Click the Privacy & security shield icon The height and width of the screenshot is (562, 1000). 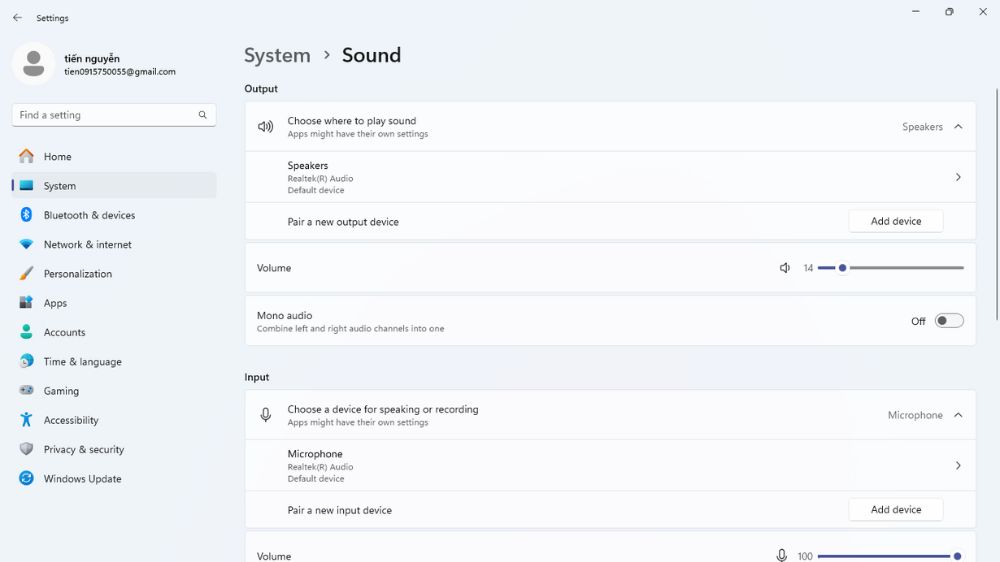[26, 449]
